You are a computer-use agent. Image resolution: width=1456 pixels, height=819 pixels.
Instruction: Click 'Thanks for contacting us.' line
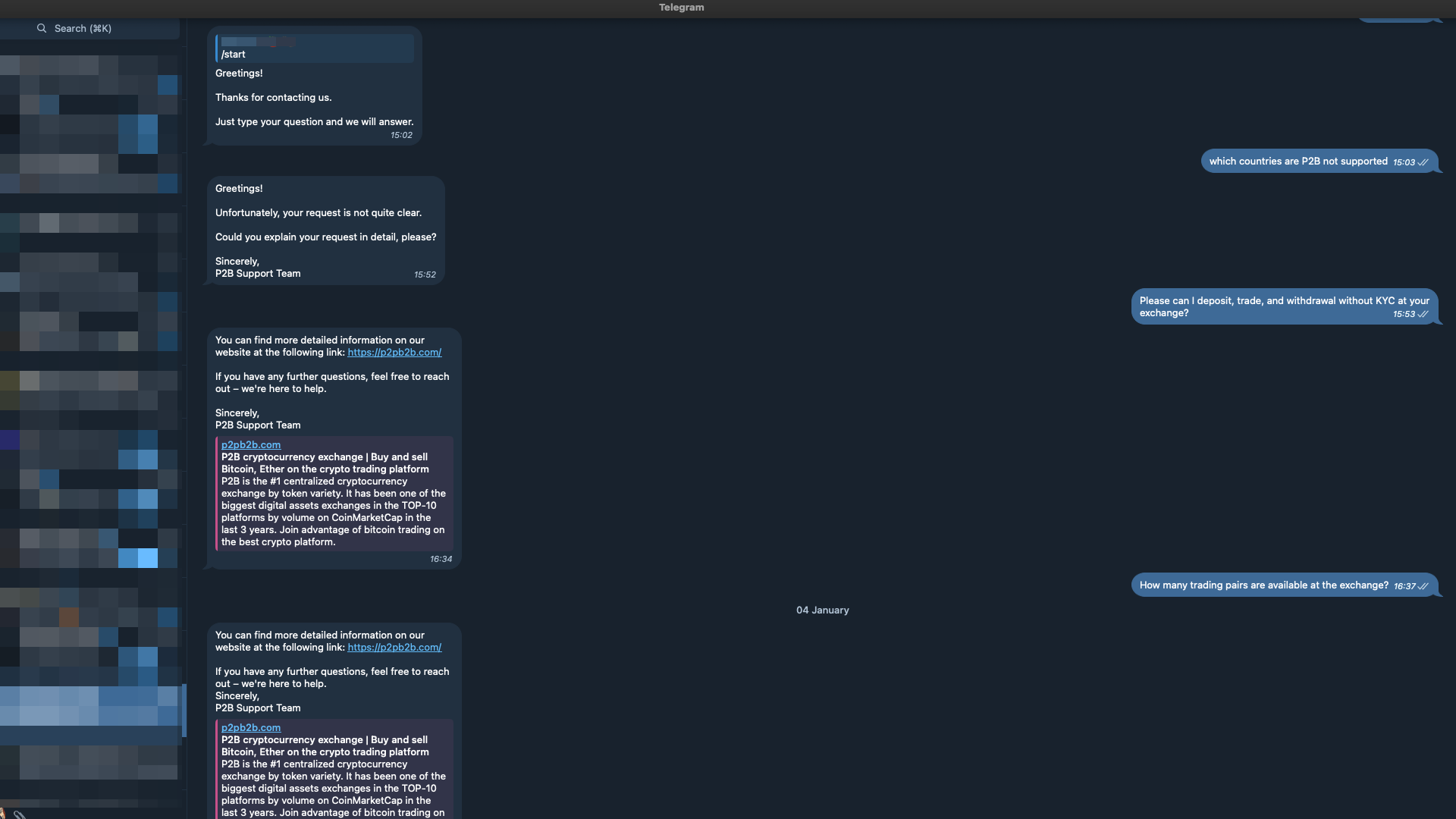tap(273, 97)
